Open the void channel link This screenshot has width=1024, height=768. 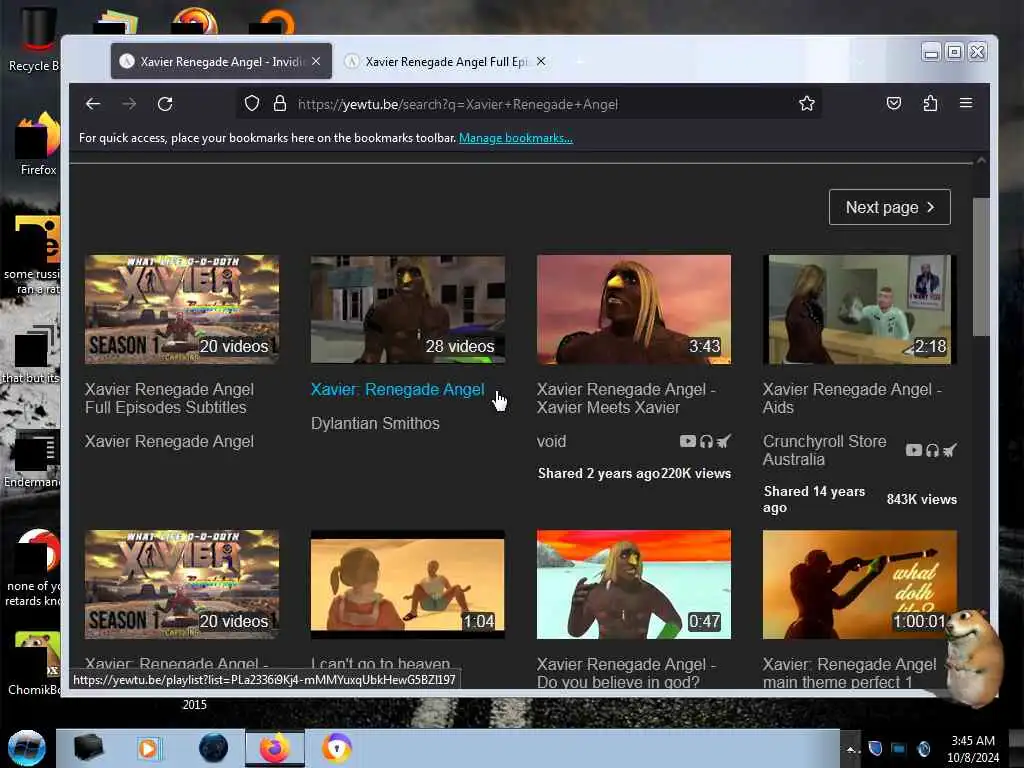point(551,441)
